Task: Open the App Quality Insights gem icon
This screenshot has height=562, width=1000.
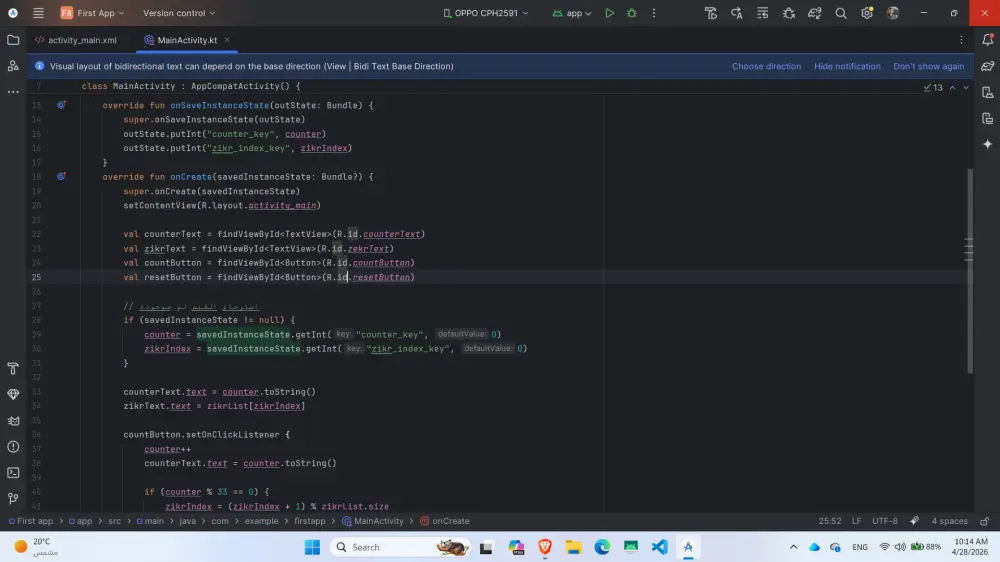Action: [13, 394]
